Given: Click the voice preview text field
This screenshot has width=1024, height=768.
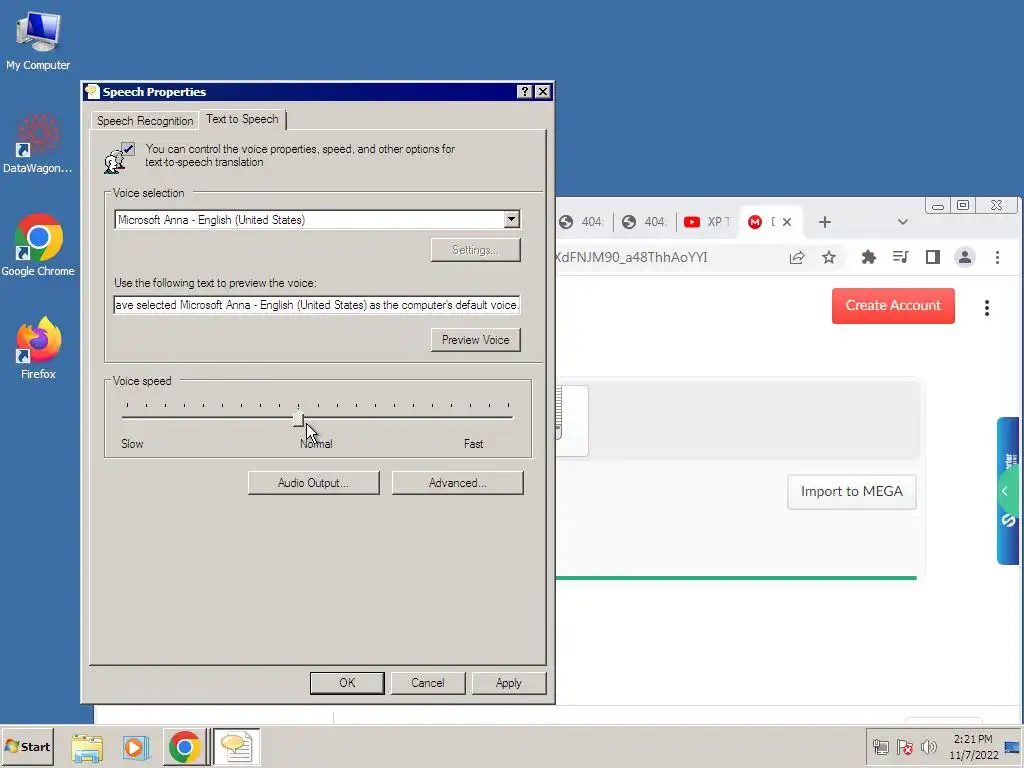Looking at the screenshot, I should click(x=317, y=305).
